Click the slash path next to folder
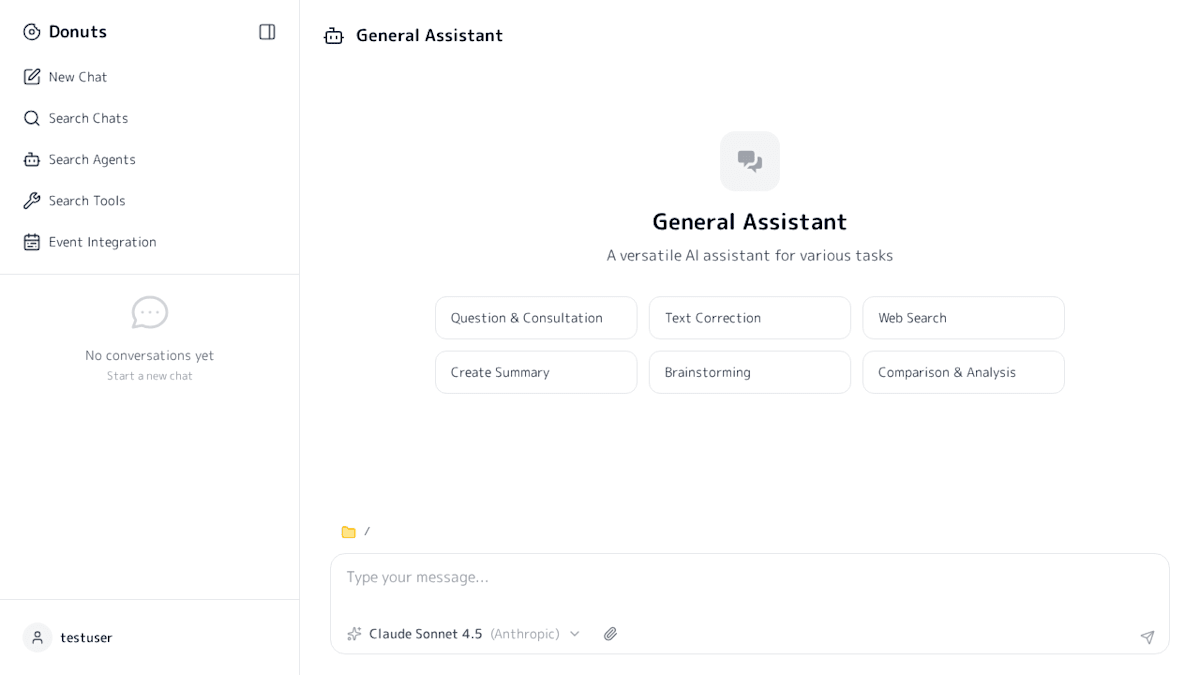 tap(367, 531)
